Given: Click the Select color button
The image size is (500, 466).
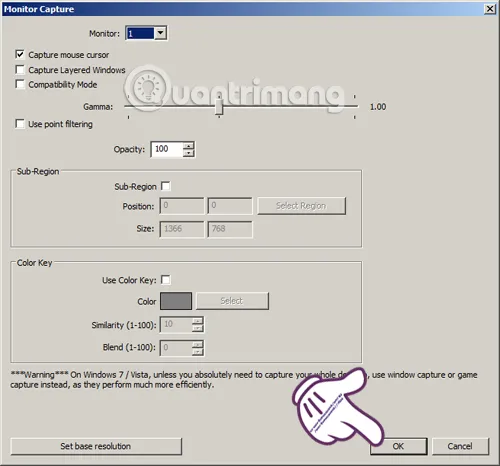Looking at the screenshot, I should 232,301.
